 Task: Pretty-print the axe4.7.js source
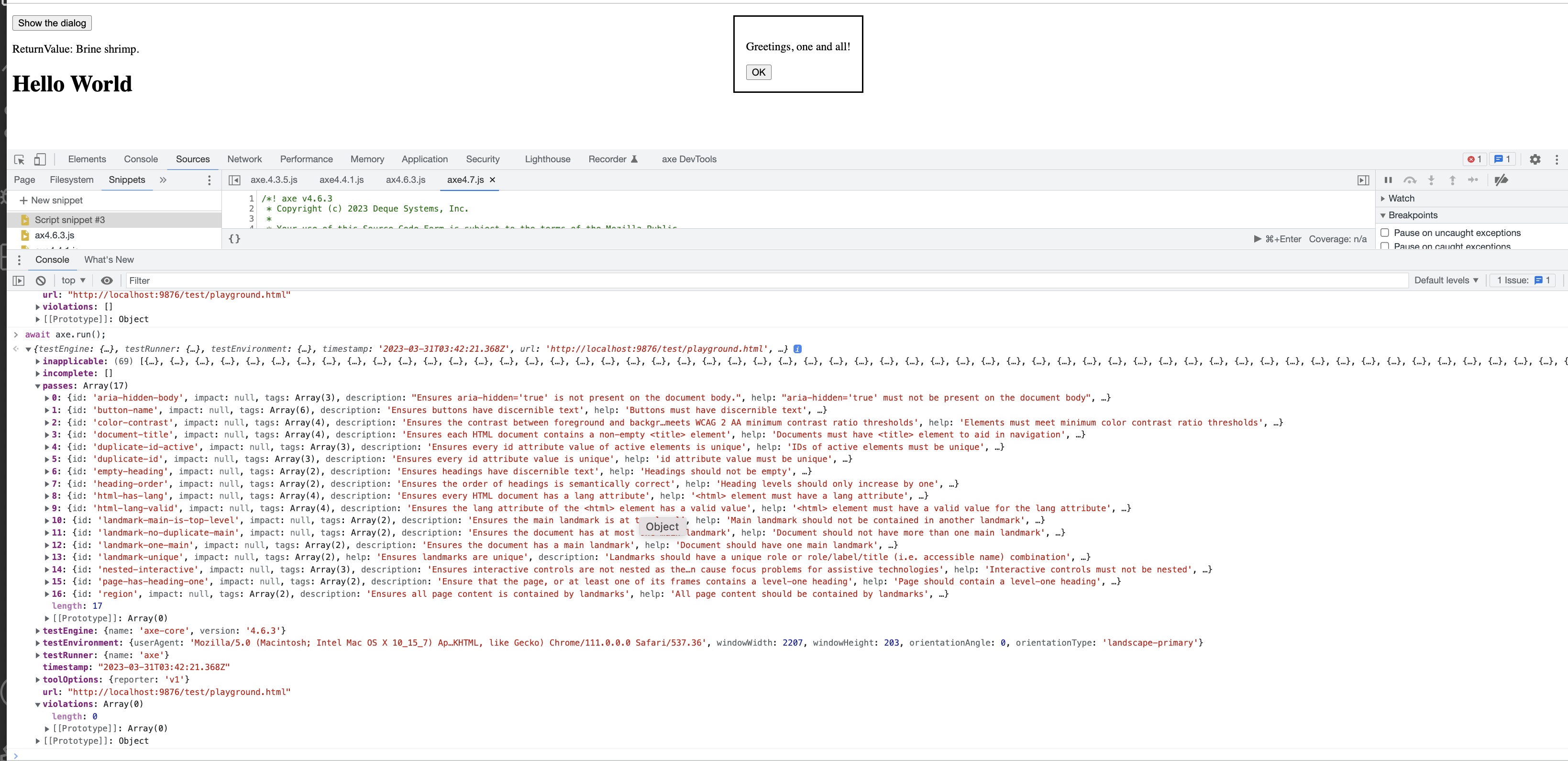(x=234, y=238)
